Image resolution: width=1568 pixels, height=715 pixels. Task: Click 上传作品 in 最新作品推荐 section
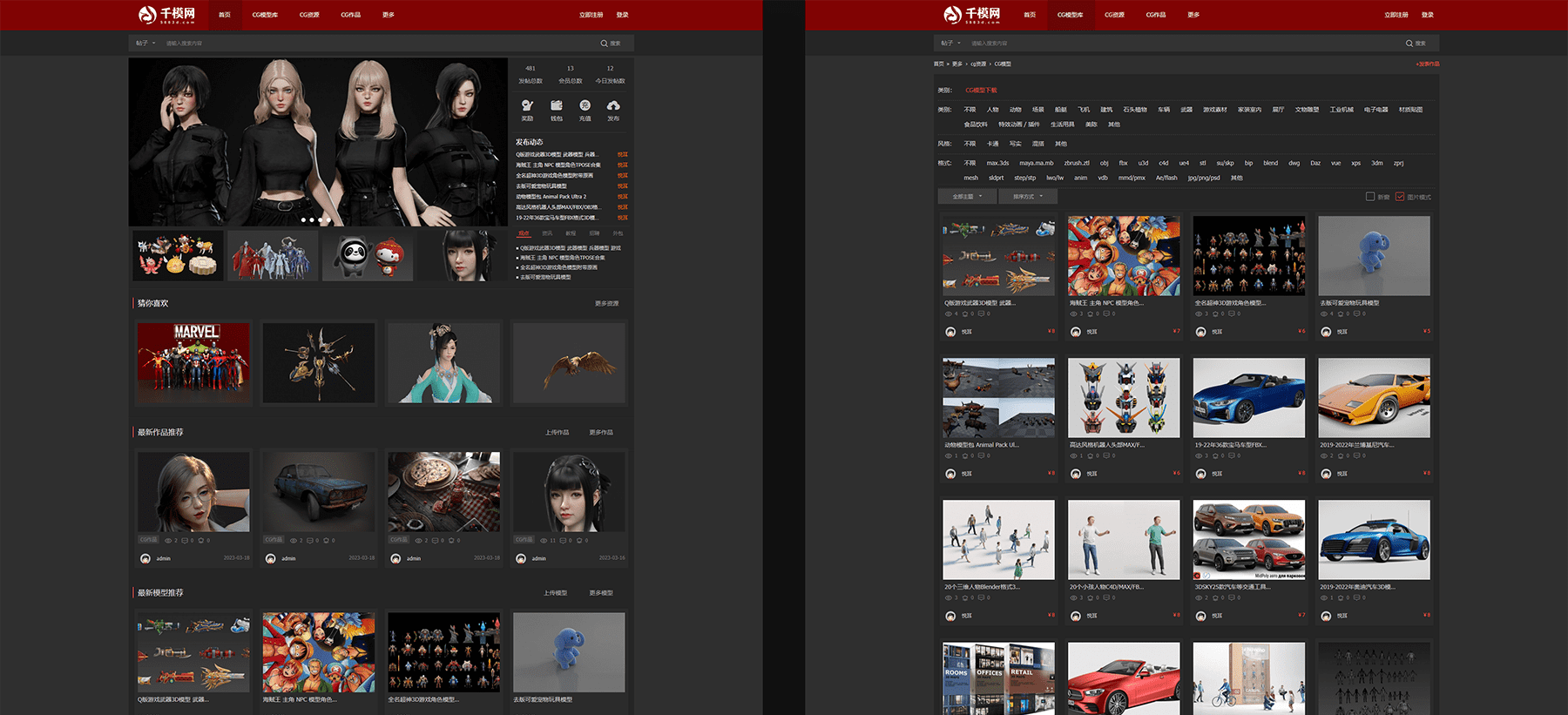(x=557, y=433)
